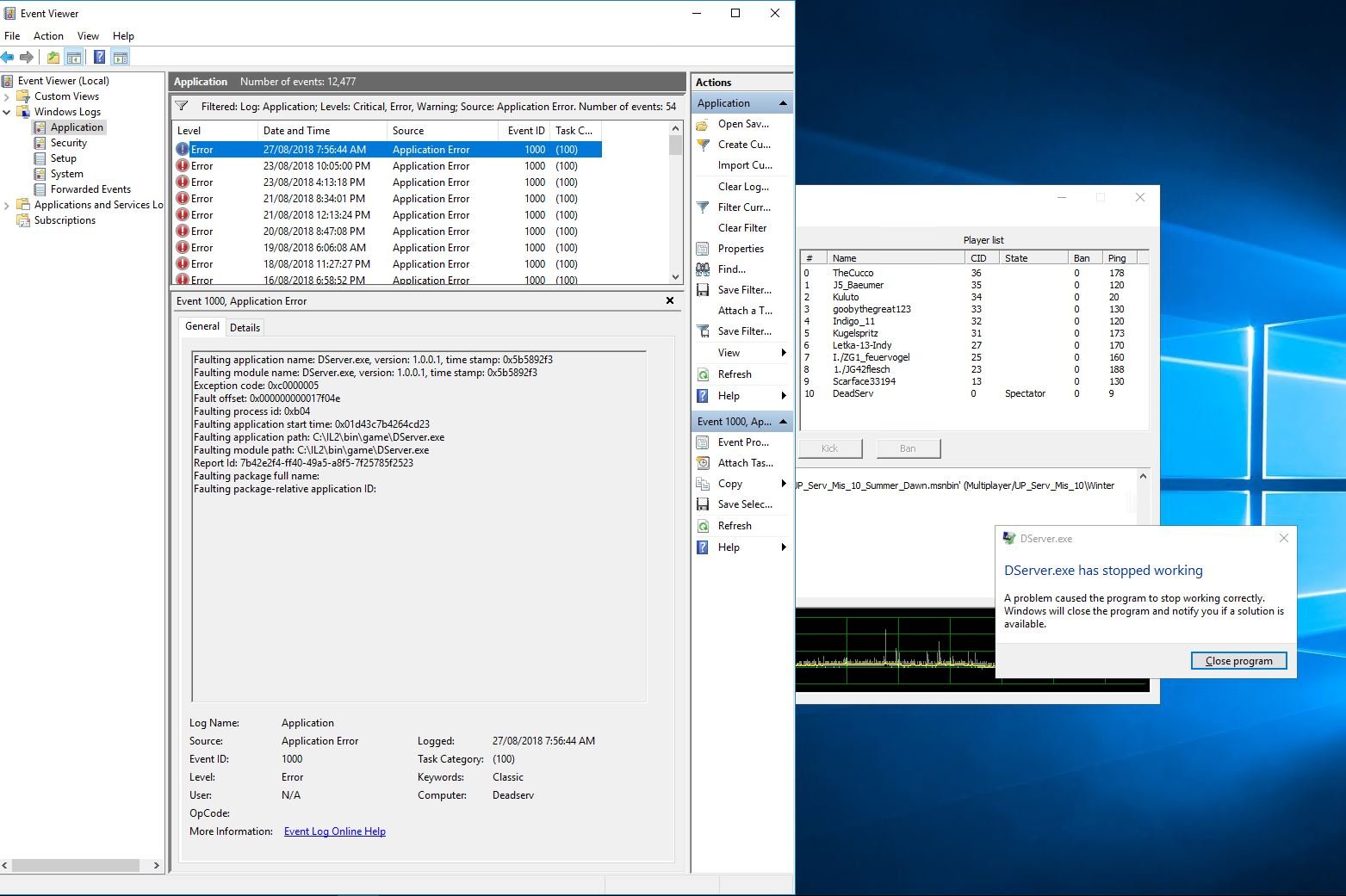Select the System log in tree
1346x896 pixels.
click(66, 174)
